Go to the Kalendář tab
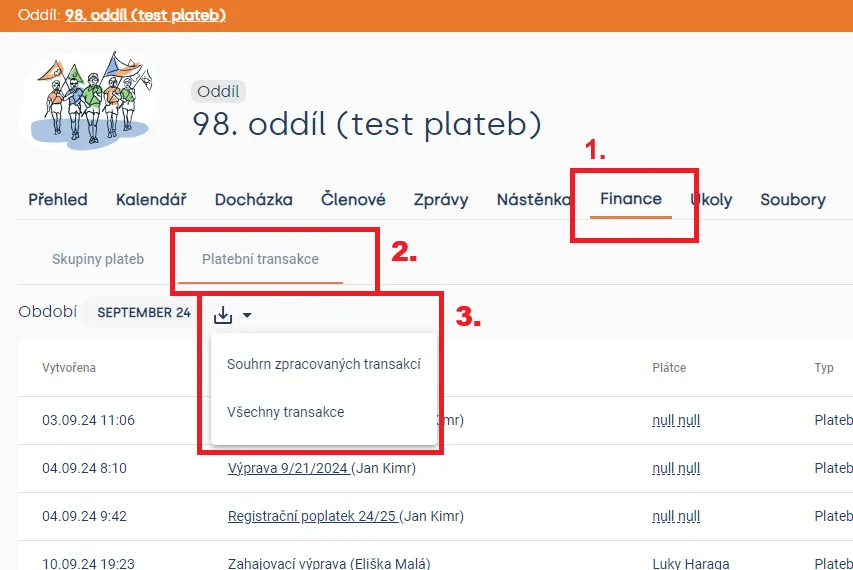853x570 pixels. pos(151,200)
